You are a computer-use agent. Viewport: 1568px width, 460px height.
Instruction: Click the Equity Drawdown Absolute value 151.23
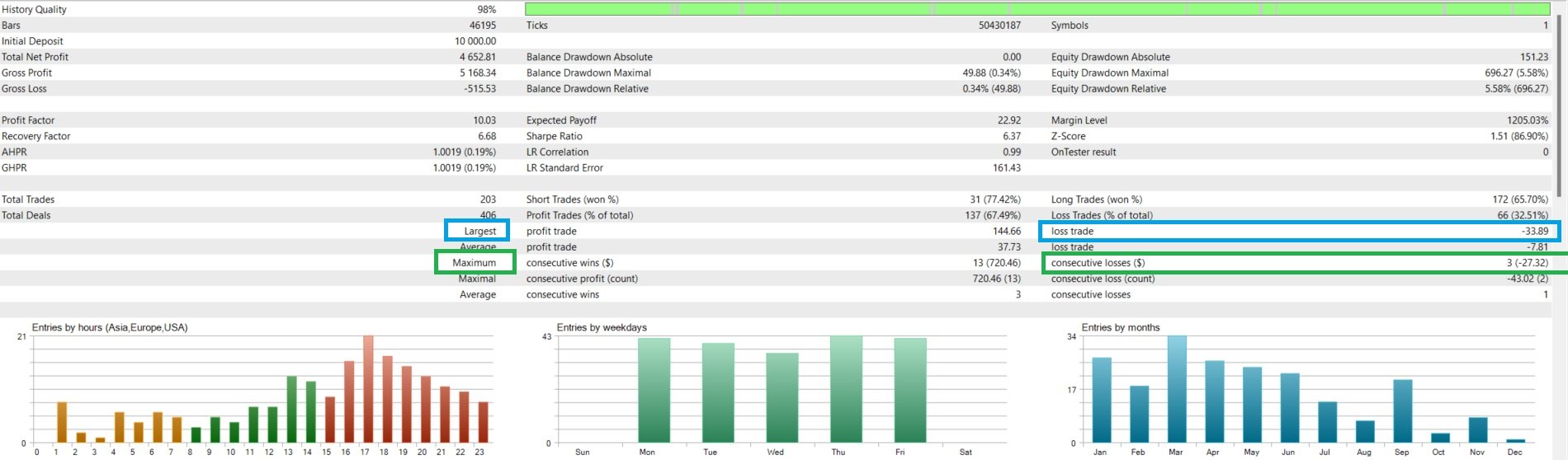(x=1534, y=57)
